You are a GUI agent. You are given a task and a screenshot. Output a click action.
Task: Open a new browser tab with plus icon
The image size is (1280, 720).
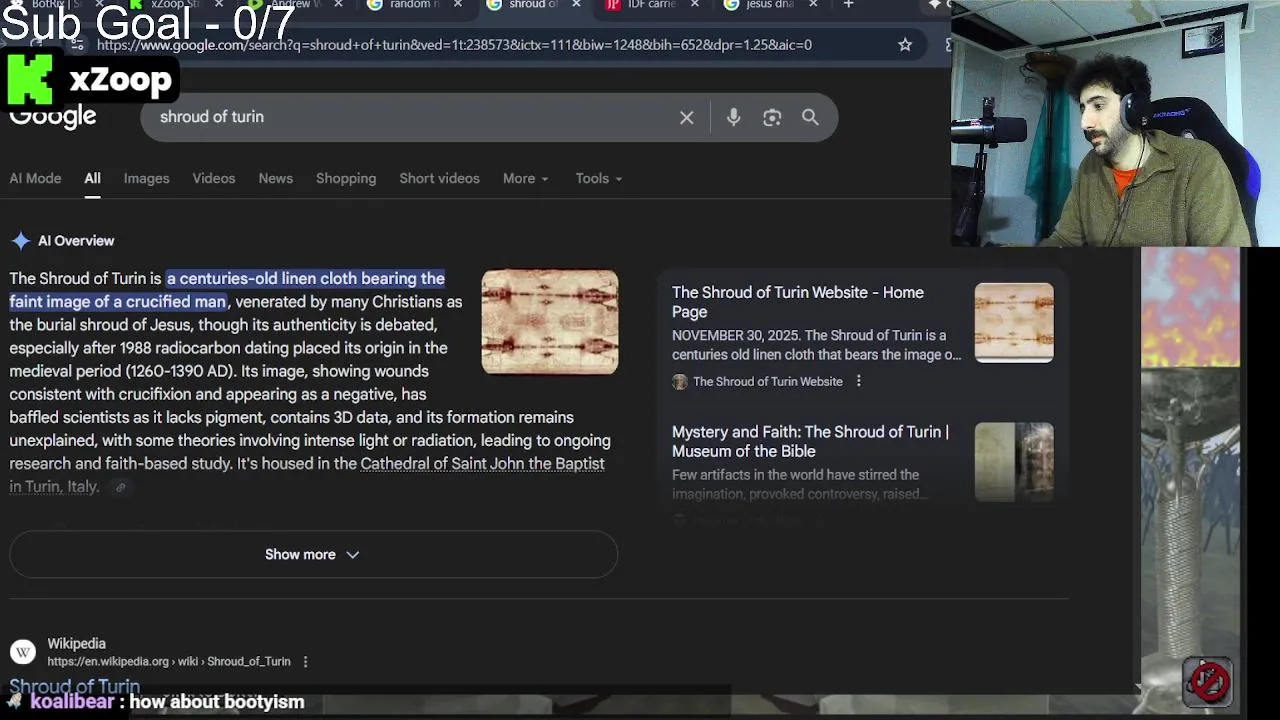pyautogui.click(x=848, y=5)
